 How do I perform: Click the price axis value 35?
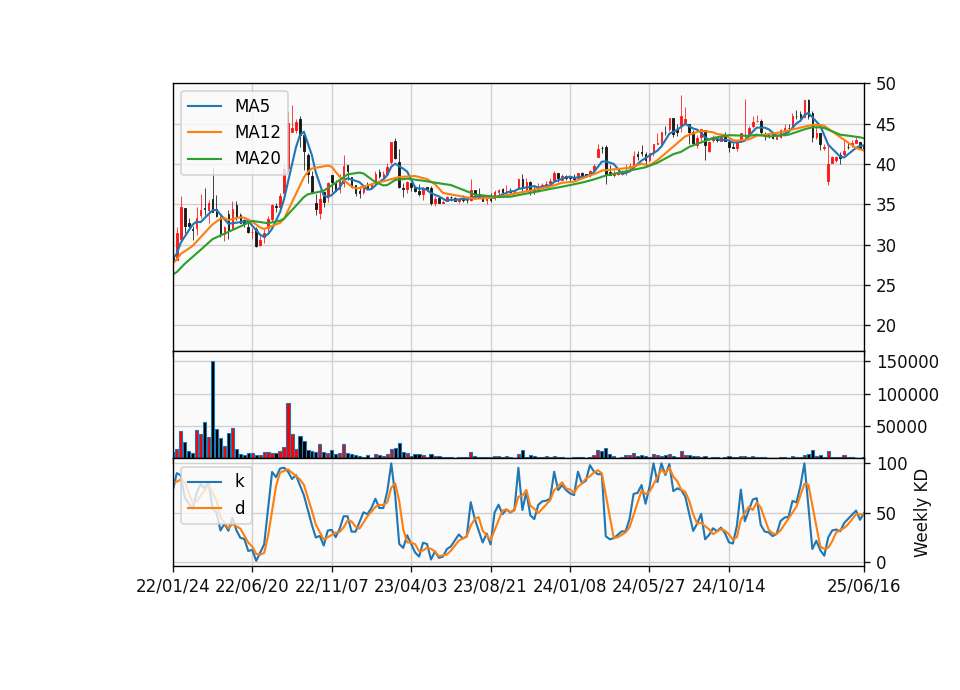[x=885, y=205]
